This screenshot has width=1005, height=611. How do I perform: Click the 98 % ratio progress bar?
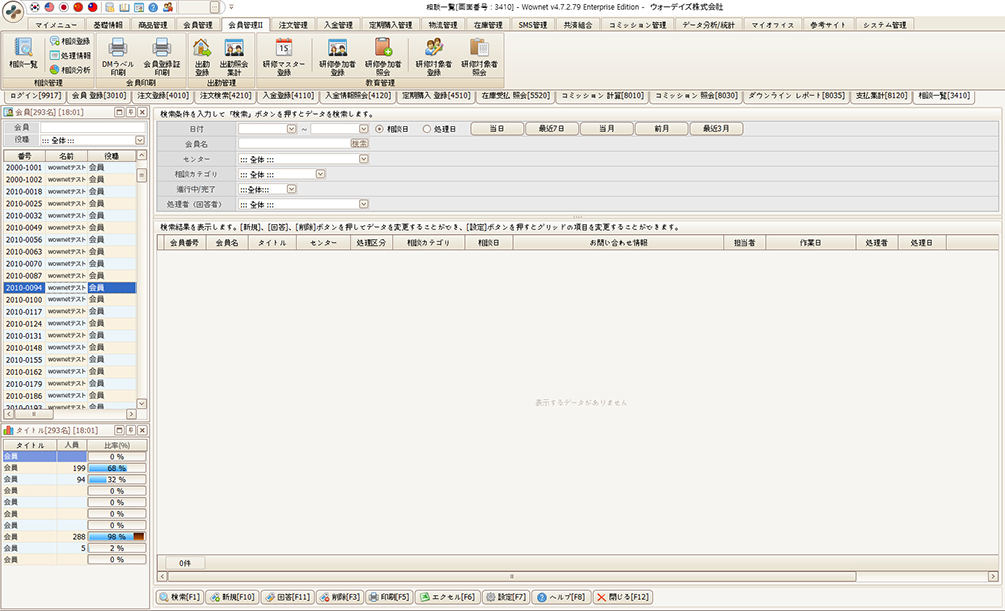(x=117, y=537)
